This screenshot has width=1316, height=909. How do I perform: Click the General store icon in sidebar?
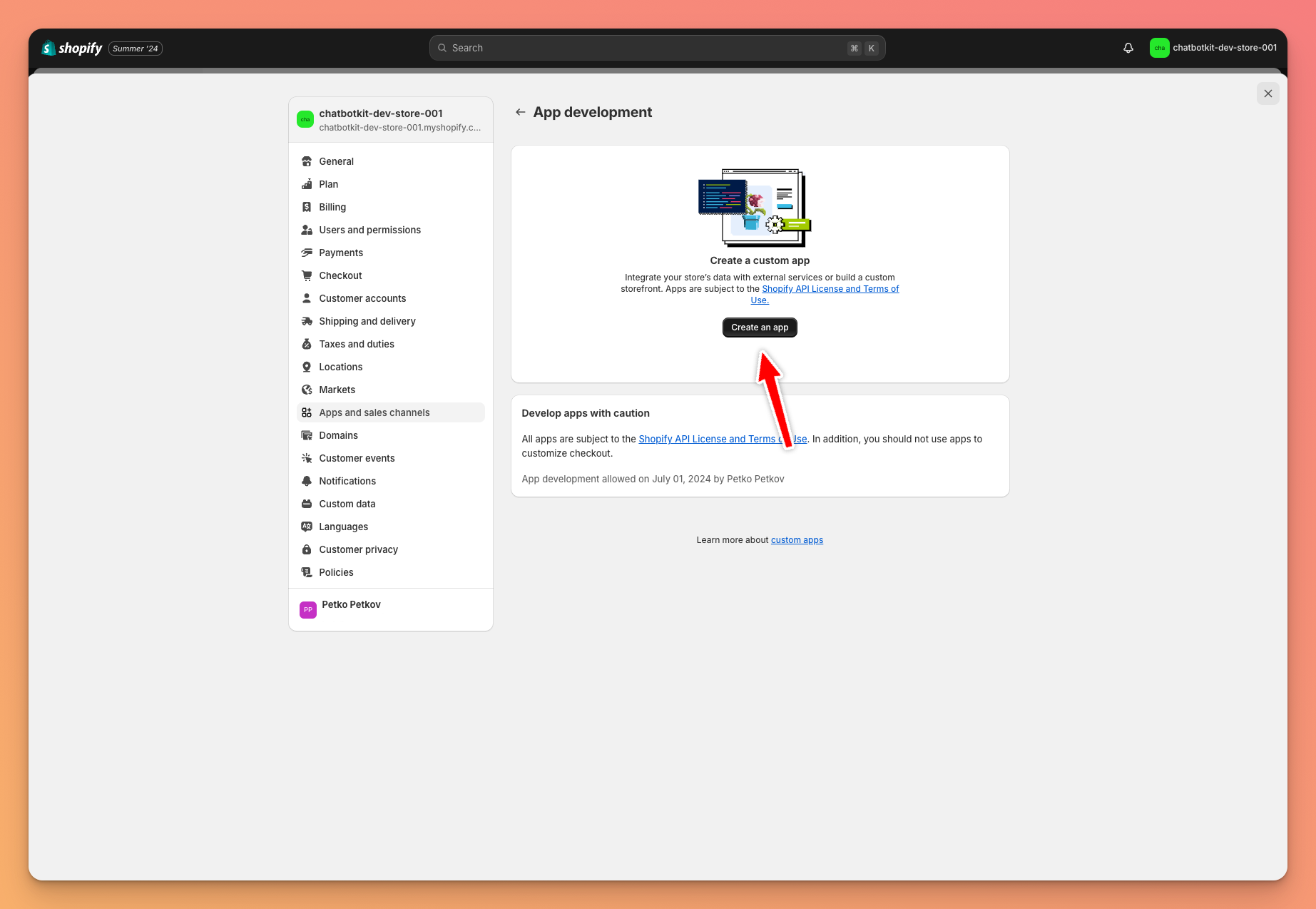point(307,161)
